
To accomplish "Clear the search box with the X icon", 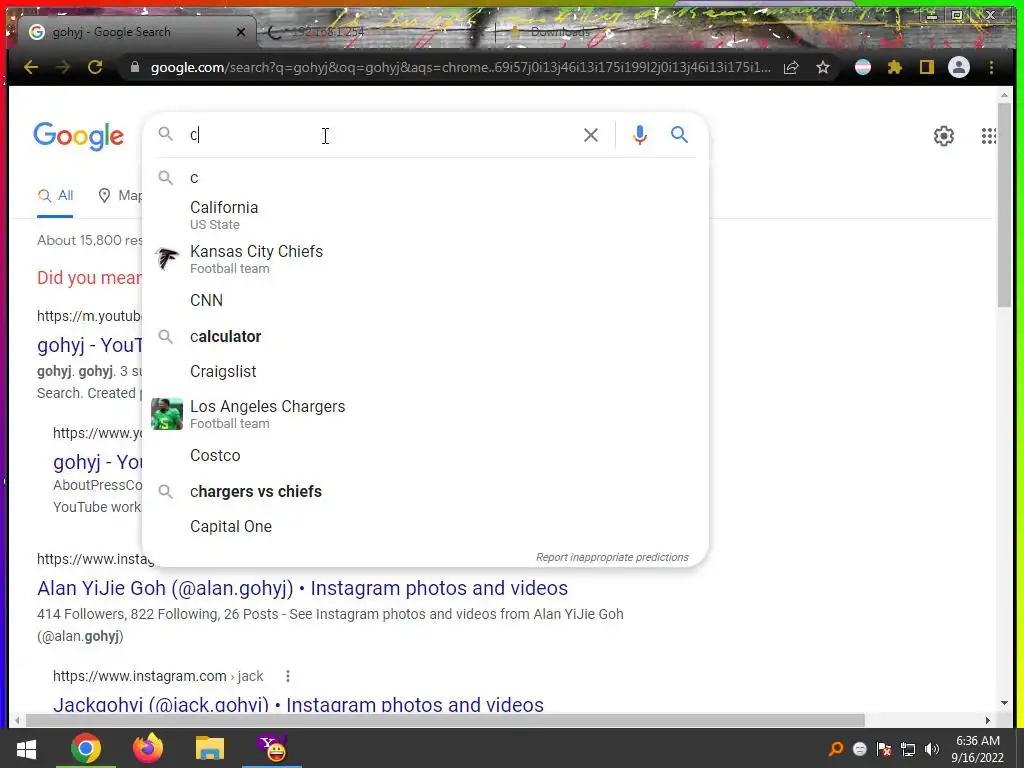I will tap(590, 135).
